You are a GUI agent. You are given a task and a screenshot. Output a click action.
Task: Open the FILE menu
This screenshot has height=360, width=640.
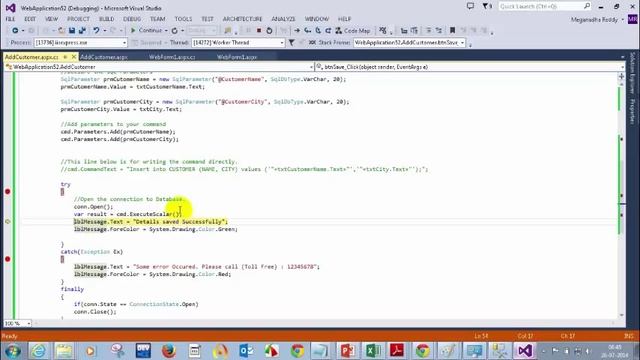[10, 19]
